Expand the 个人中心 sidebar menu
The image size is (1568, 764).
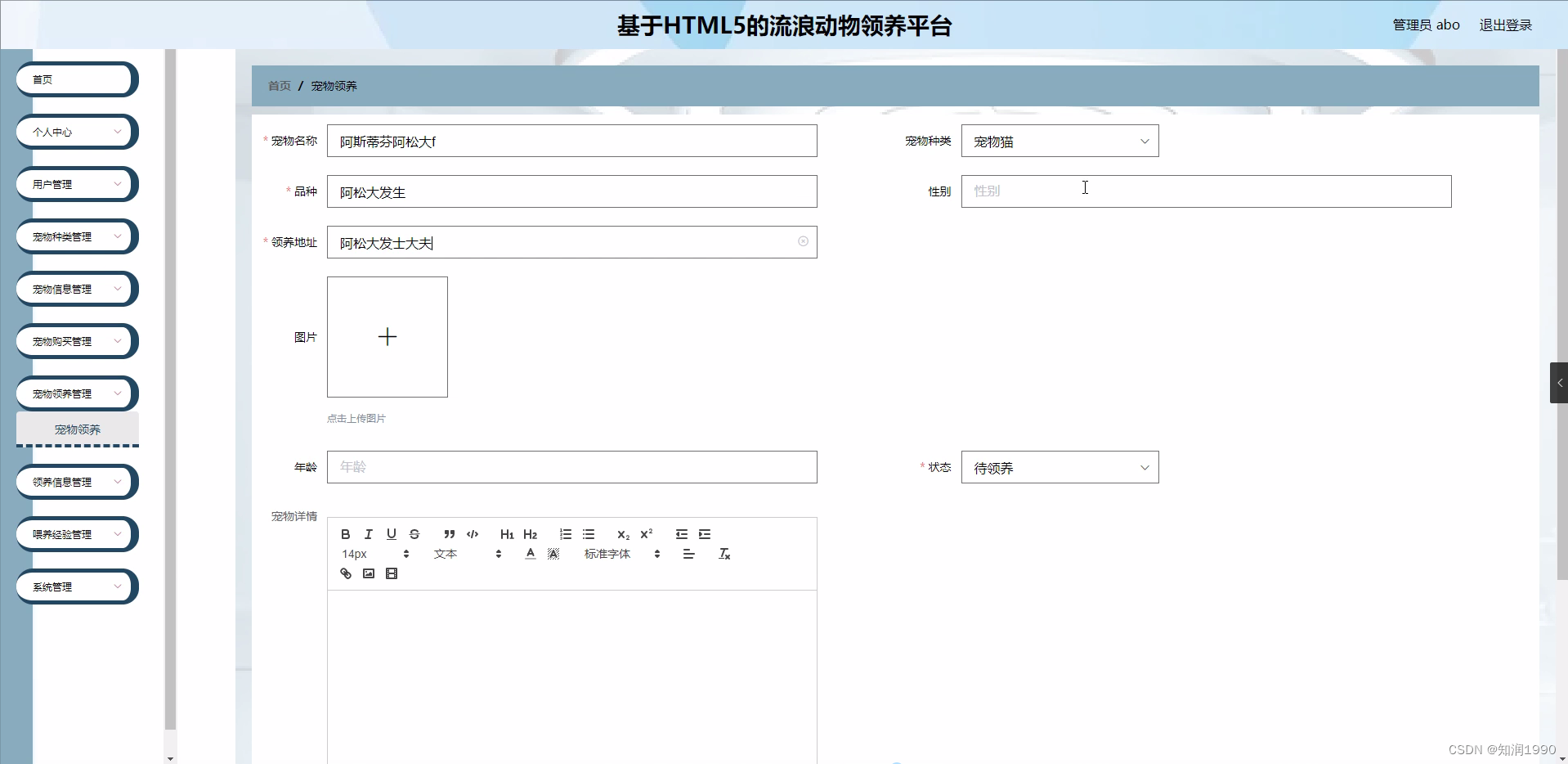76,131
